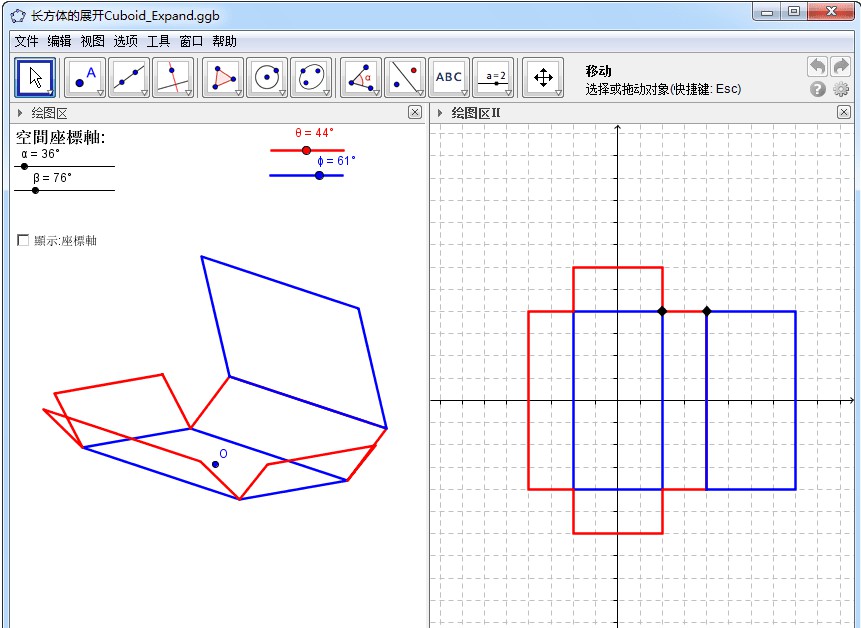Select the Line through Two Points tool

(x=129, y=77)
